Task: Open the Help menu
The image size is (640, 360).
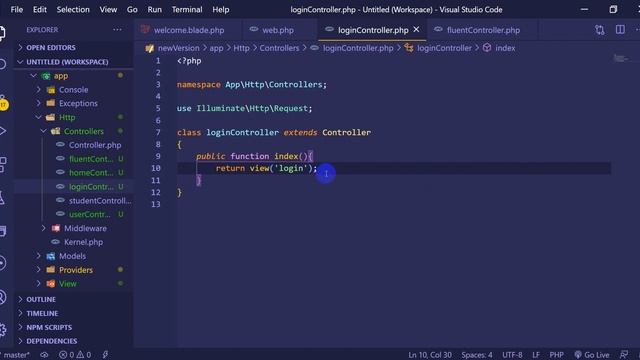Action: click(220, 9)
